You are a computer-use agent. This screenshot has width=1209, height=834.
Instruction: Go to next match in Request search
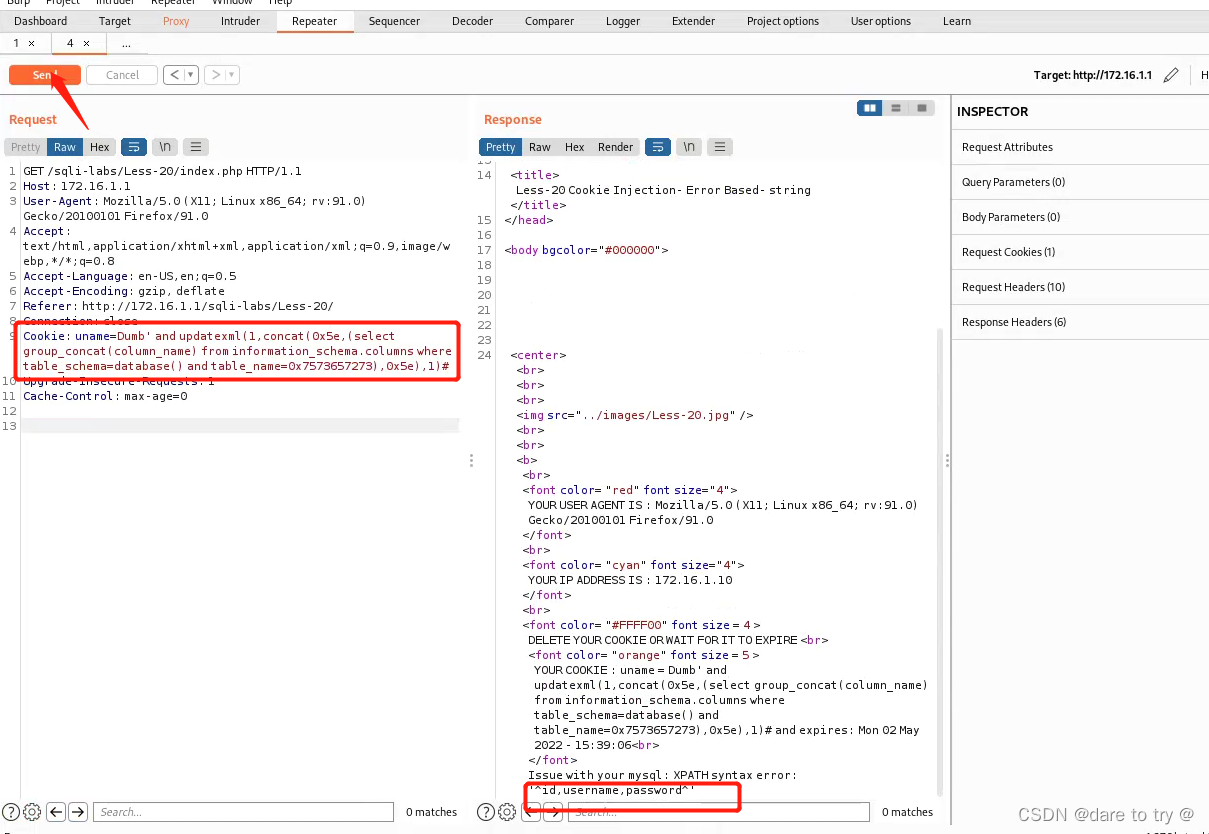(x=77, y=812)
